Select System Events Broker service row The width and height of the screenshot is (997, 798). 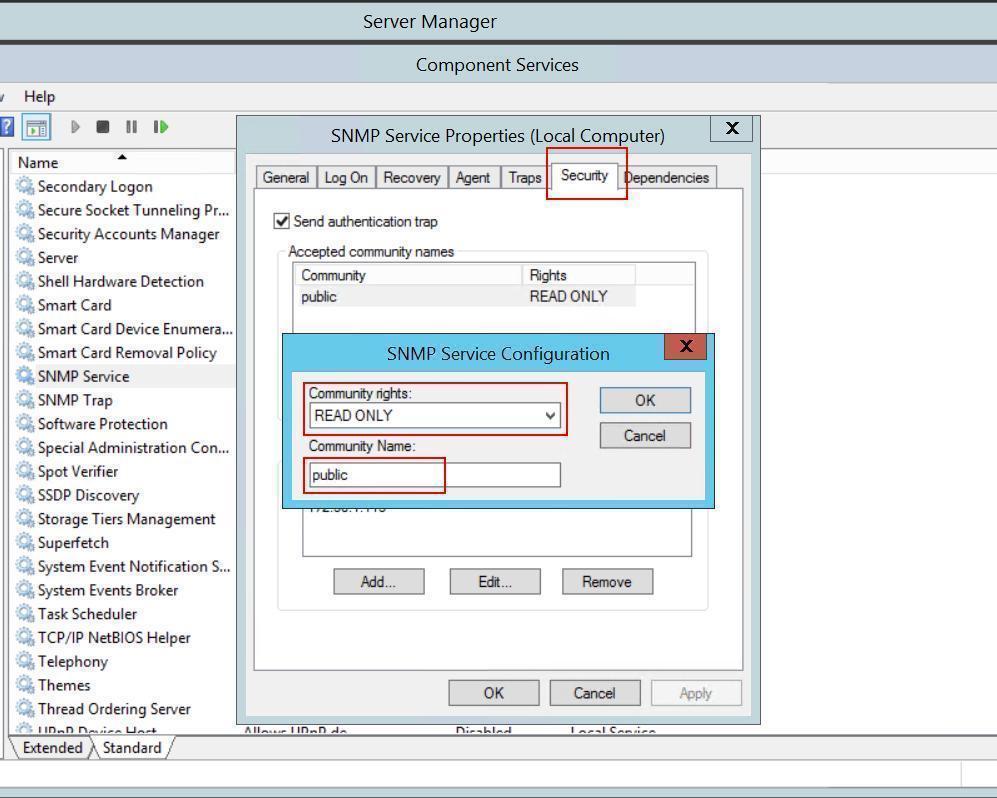coord(124,590)
